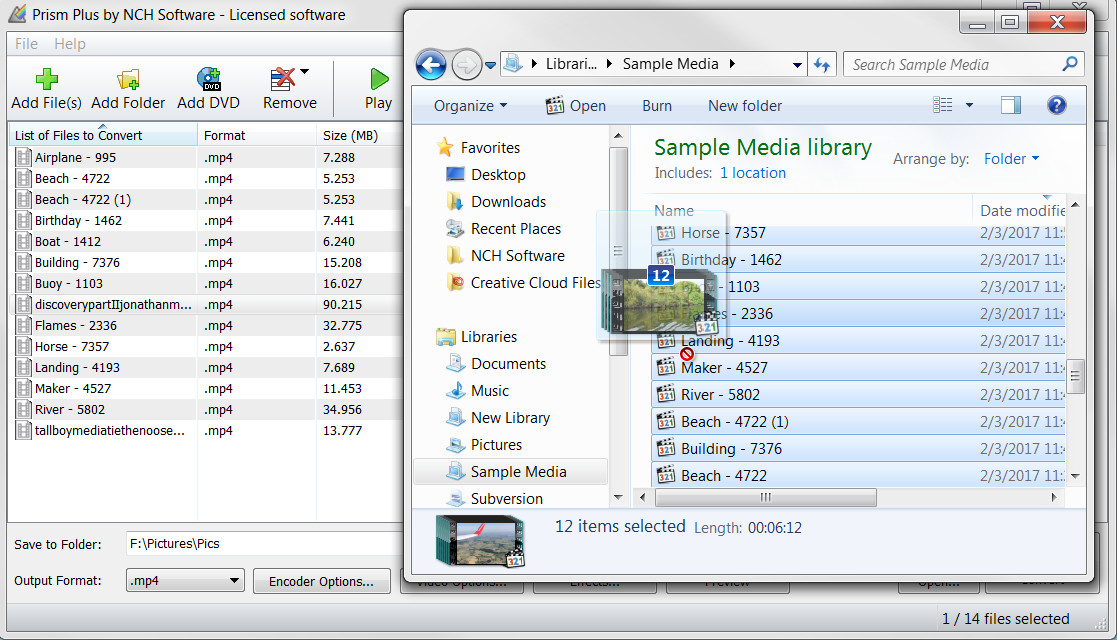Open the File menu in Prism Plus
The image size is (1117, 640).
click(x=25, y=43)
